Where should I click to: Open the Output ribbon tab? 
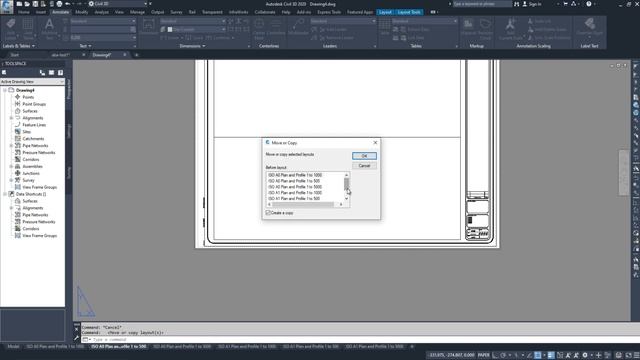[x=157, y=12]
